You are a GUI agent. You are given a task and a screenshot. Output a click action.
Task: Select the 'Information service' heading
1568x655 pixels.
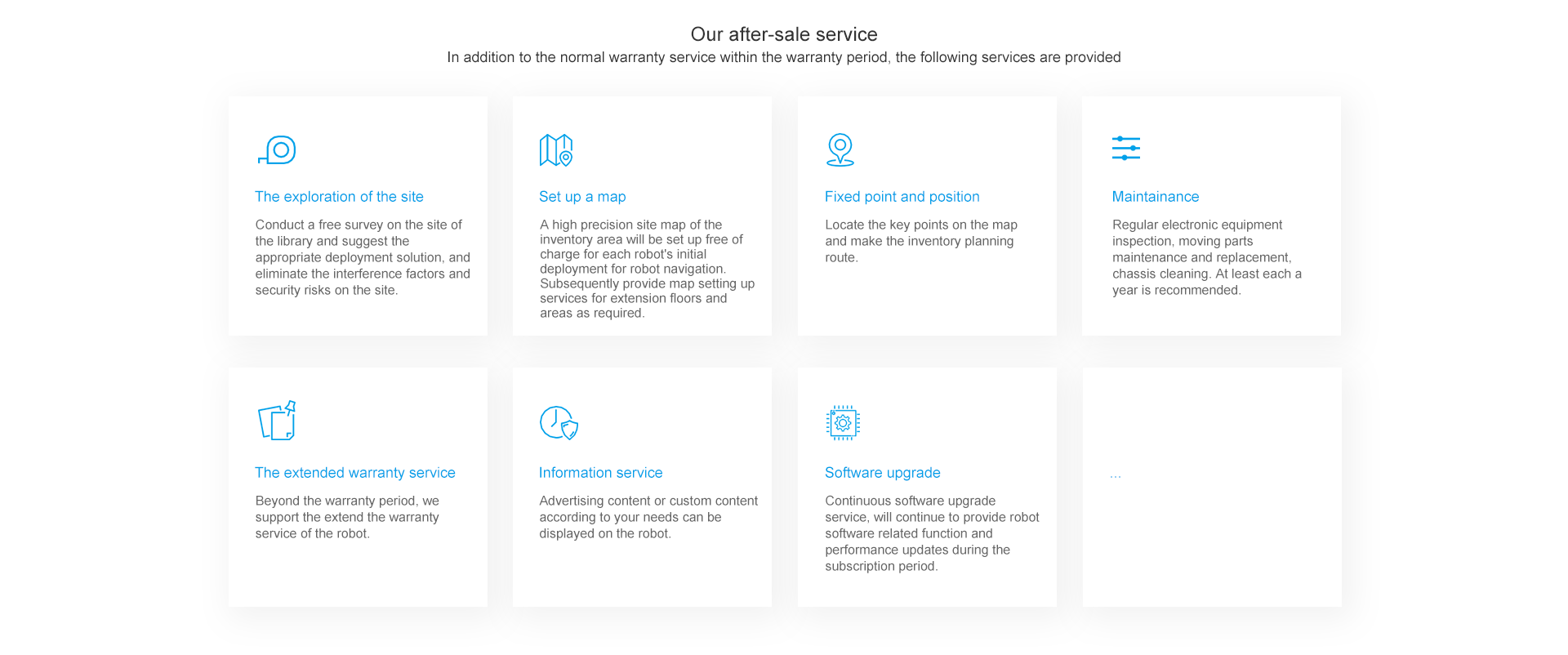tap(600, 473)
